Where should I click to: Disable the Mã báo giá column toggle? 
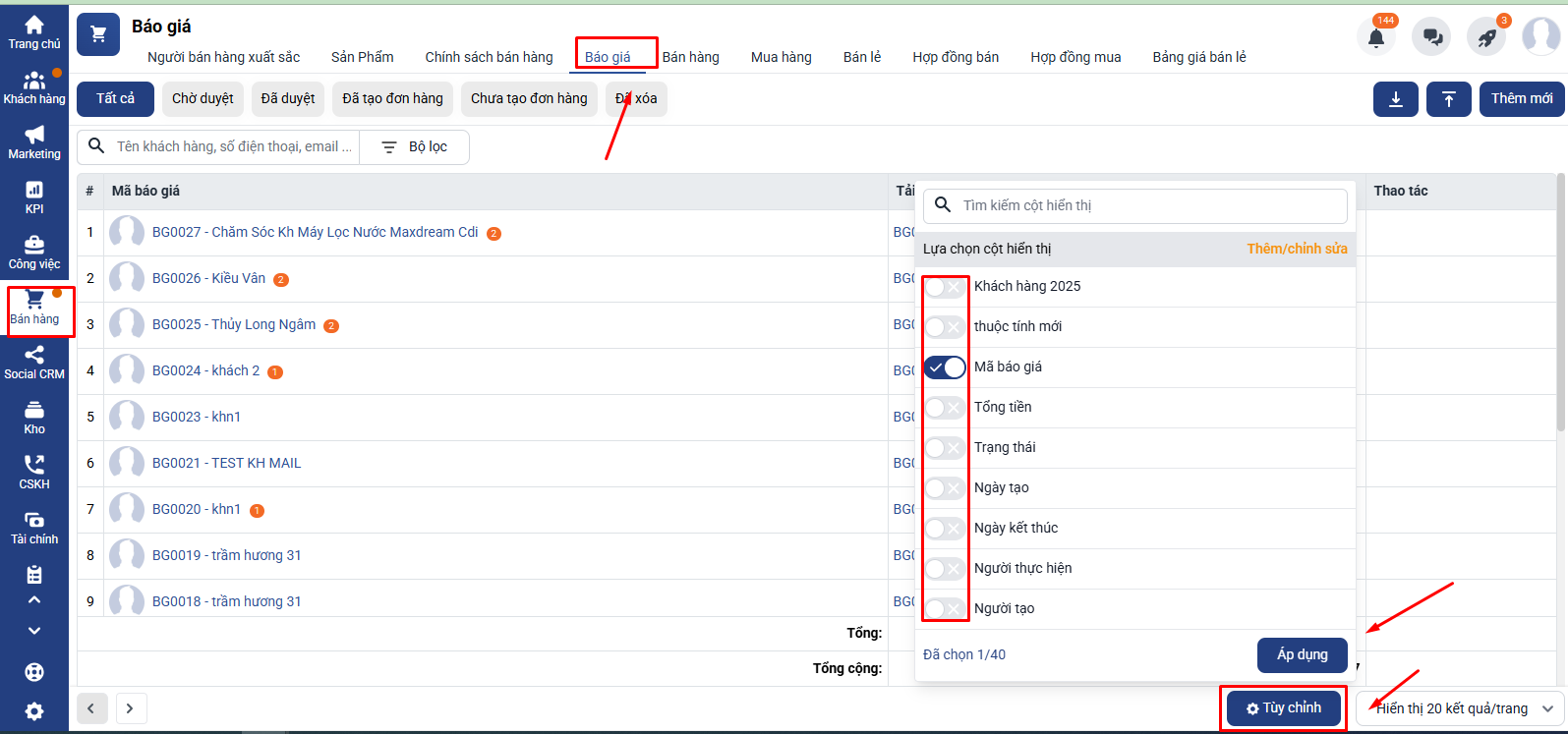click(x=945, y=367)
